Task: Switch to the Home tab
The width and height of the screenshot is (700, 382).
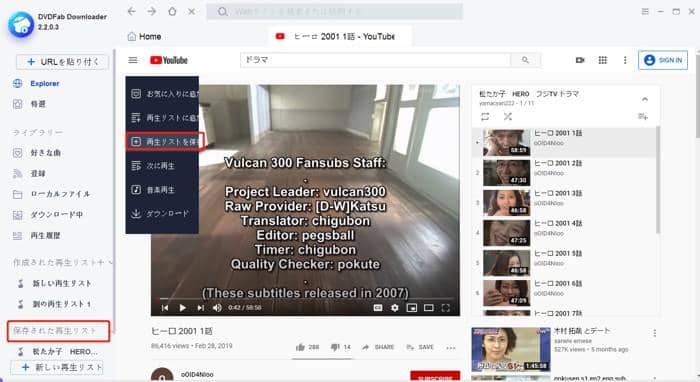Action: 144,37
